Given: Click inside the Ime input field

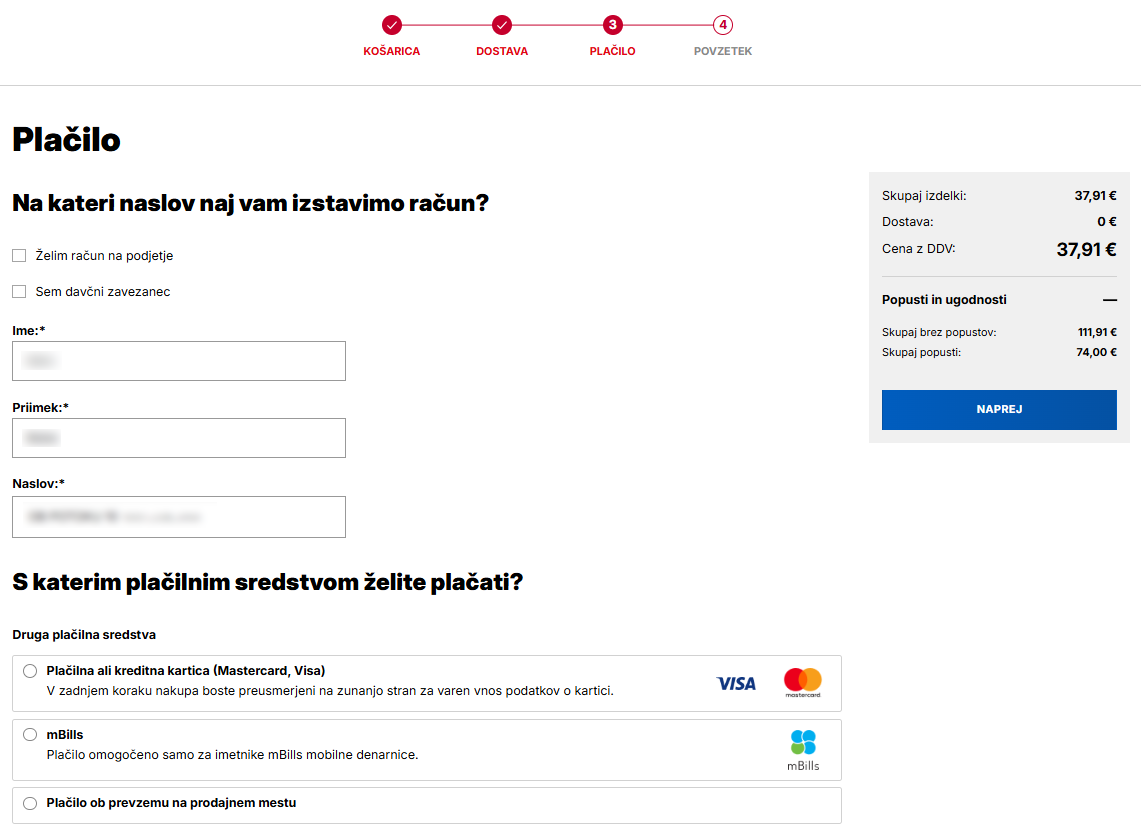Looking at the screenshot, I should (x=178, y=361).
